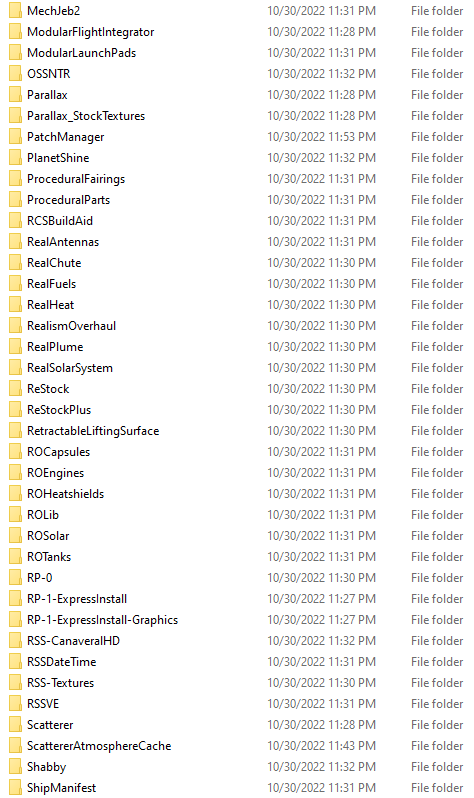Screen dimensions: 474x798
Task: Select the ProceduralFairings folder name
Action: [x=76, y=179]
